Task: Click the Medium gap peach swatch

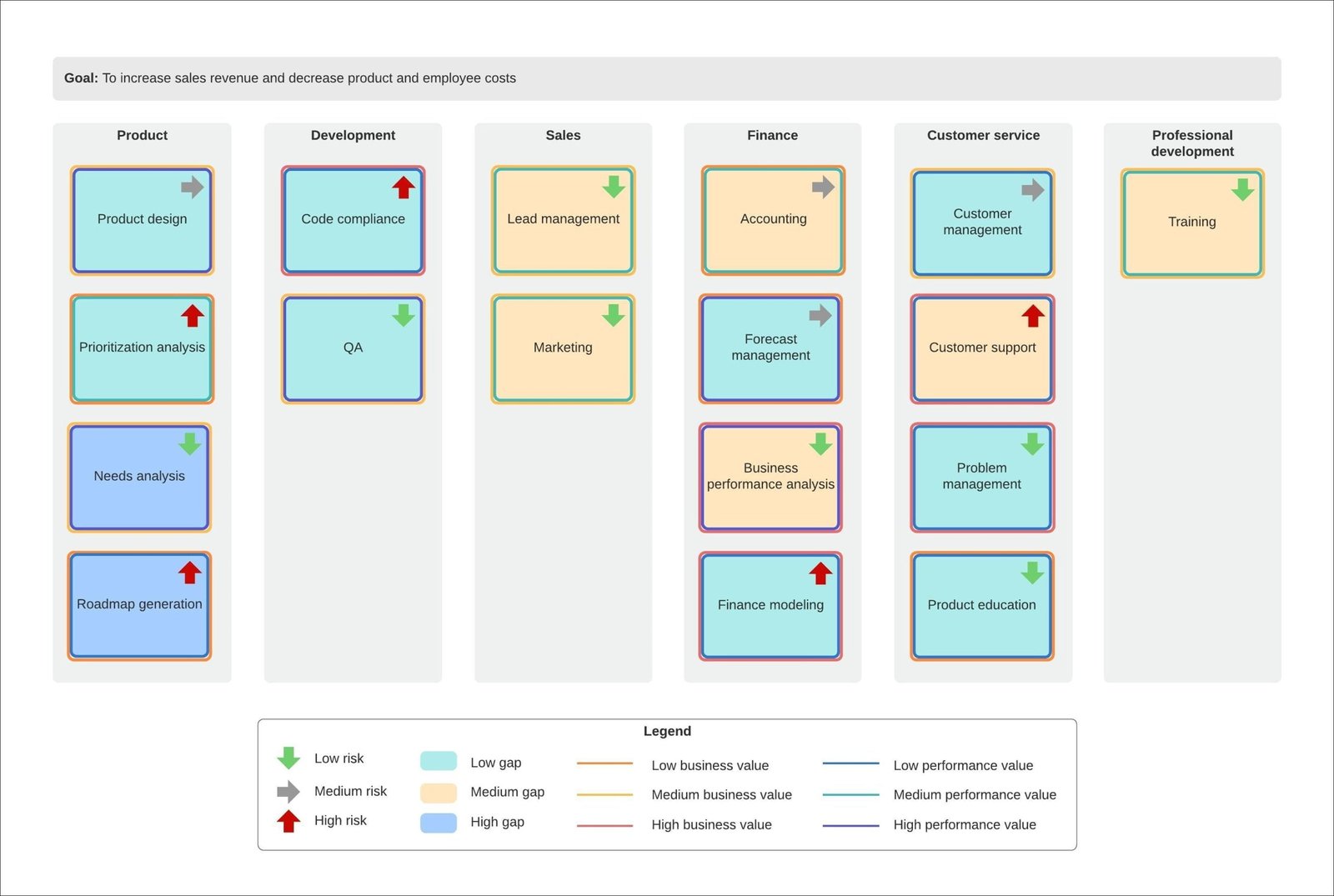Action: [x=439, y=793]
